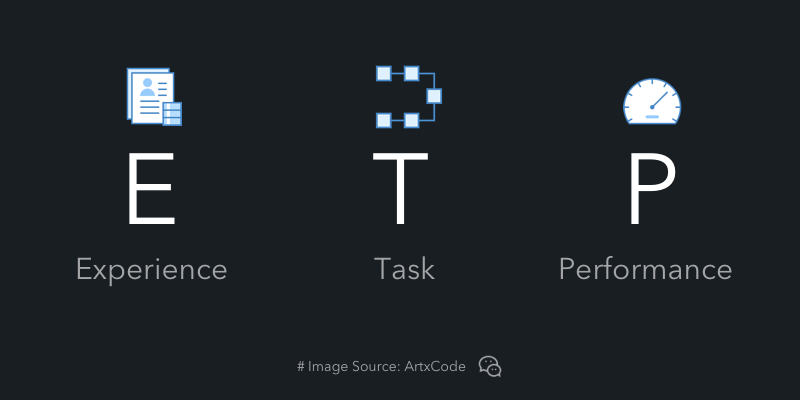
Task: Select the small data table on resume icon
Action: [x=172, y=114]
